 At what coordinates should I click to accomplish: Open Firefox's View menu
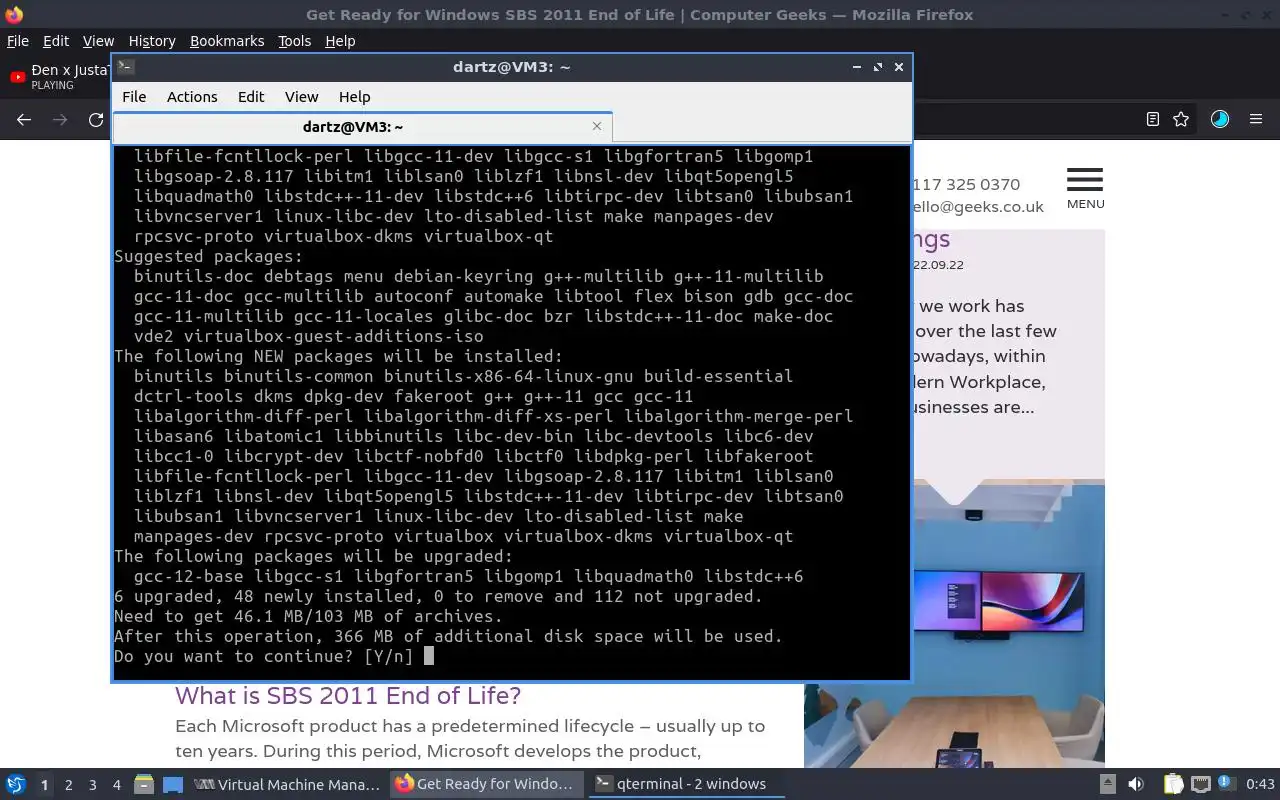(x=98, y=41)
